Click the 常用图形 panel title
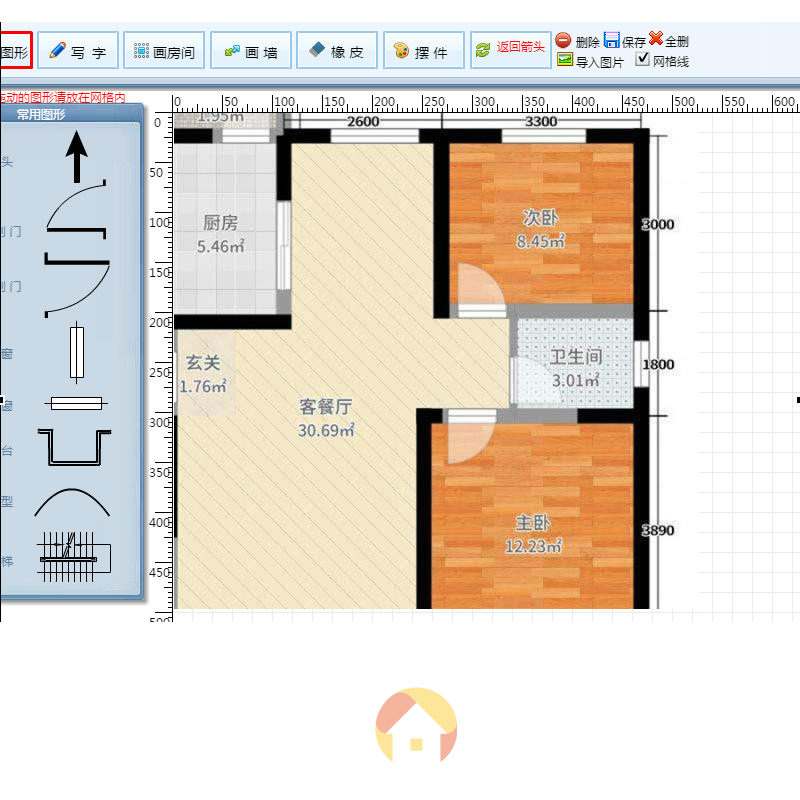 pos(41,114)
